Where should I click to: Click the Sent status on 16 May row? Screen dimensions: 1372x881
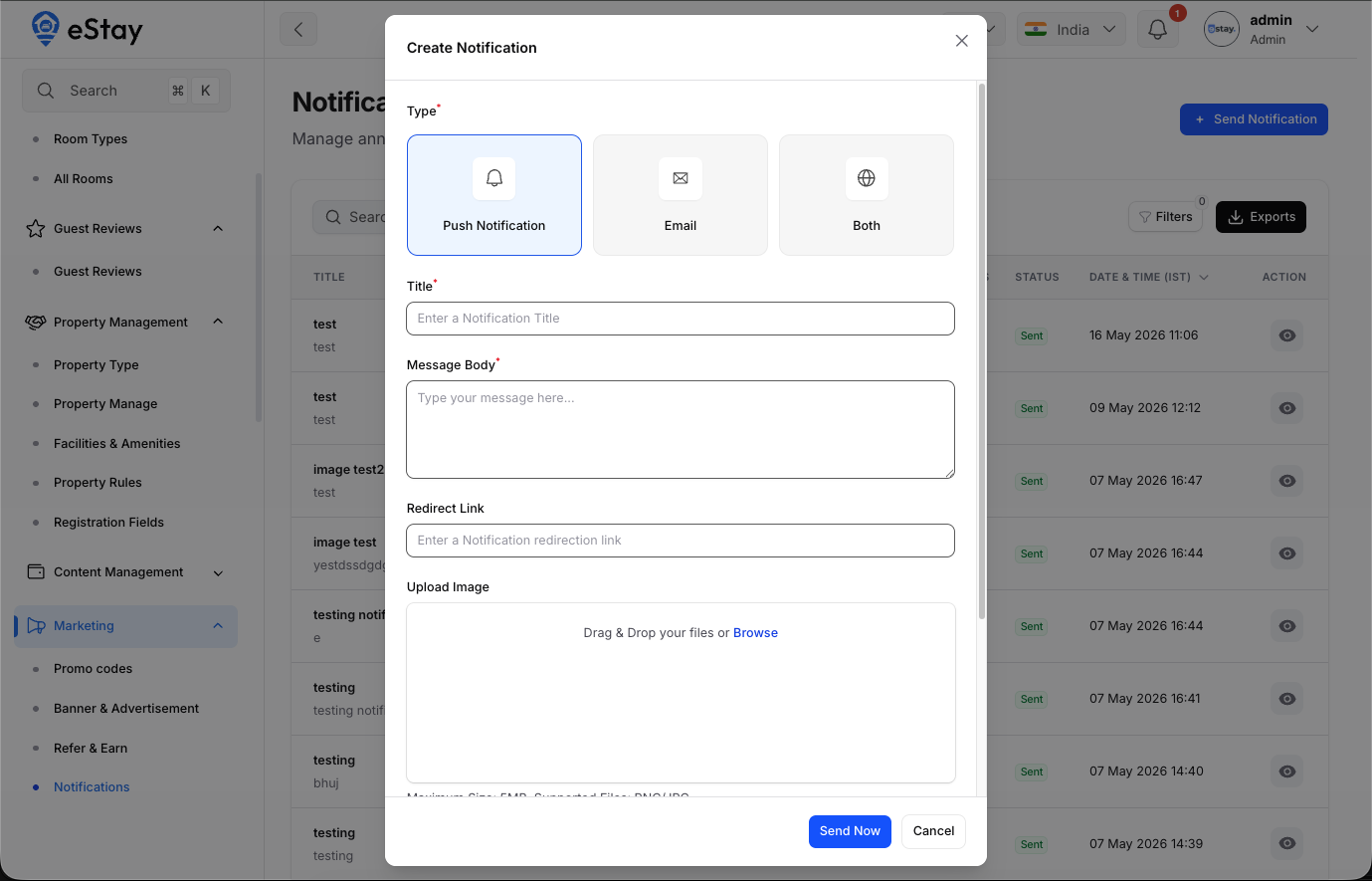(1032, 336)
